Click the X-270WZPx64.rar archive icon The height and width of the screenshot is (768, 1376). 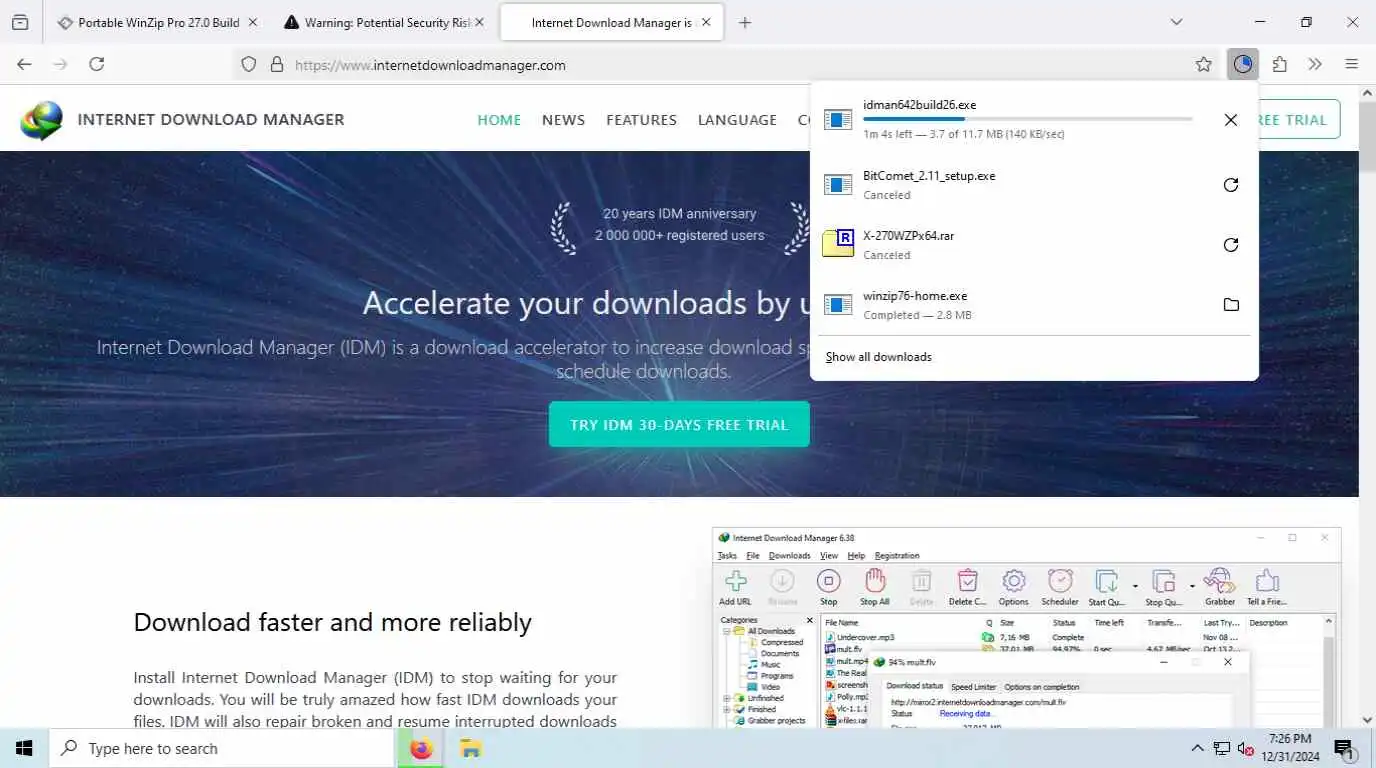pyautogui.click(x=838, y=243)
